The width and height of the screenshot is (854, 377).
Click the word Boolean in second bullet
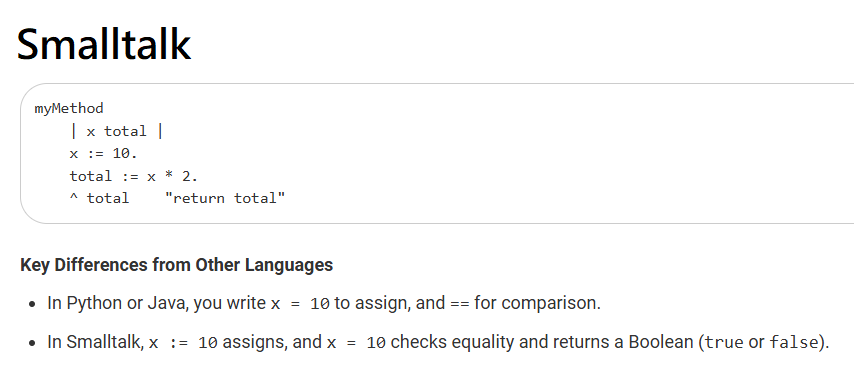click(x=661, y=342)
